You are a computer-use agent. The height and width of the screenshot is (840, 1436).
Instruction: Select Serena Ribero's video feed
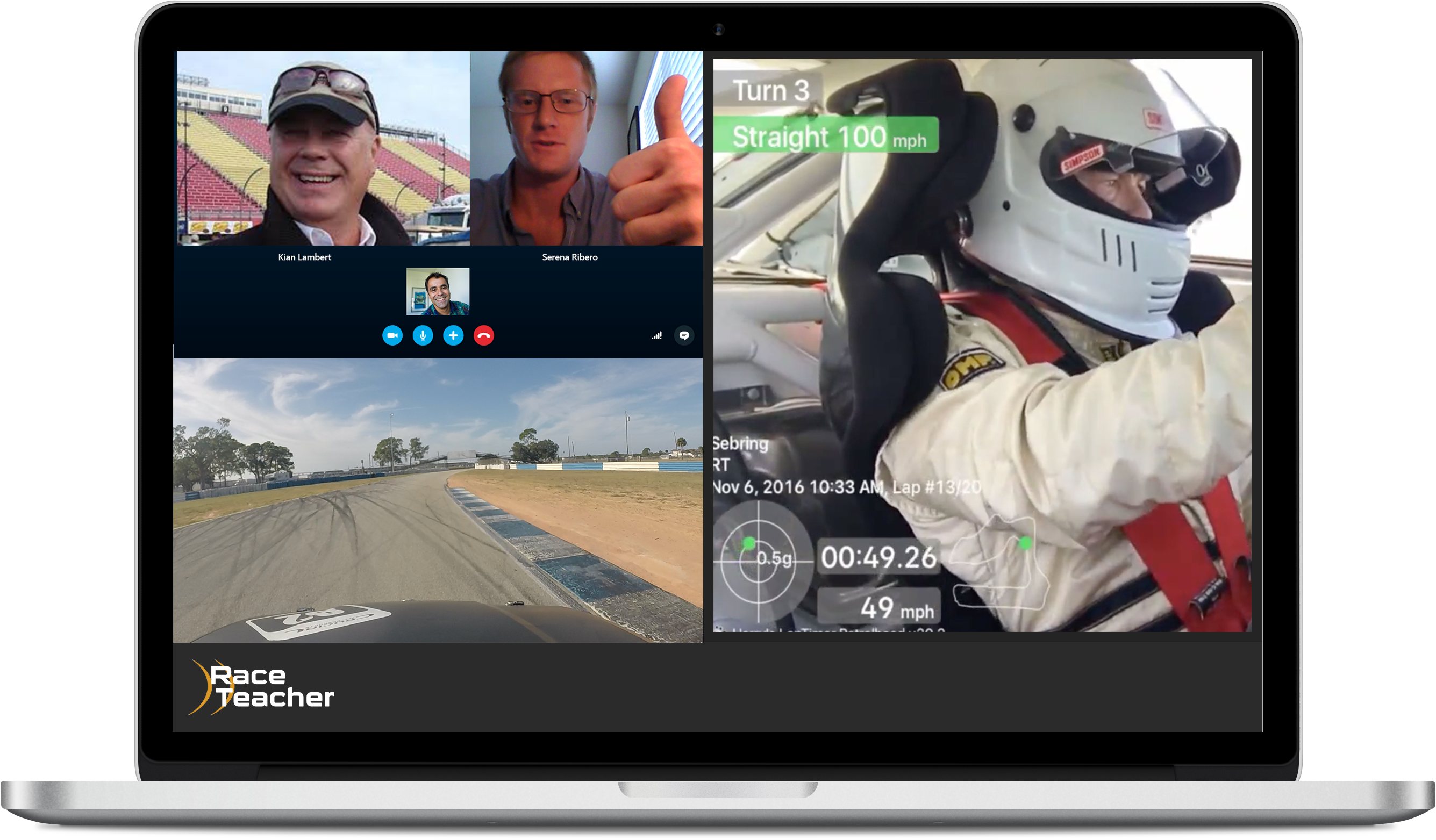[x=586, y=149]
